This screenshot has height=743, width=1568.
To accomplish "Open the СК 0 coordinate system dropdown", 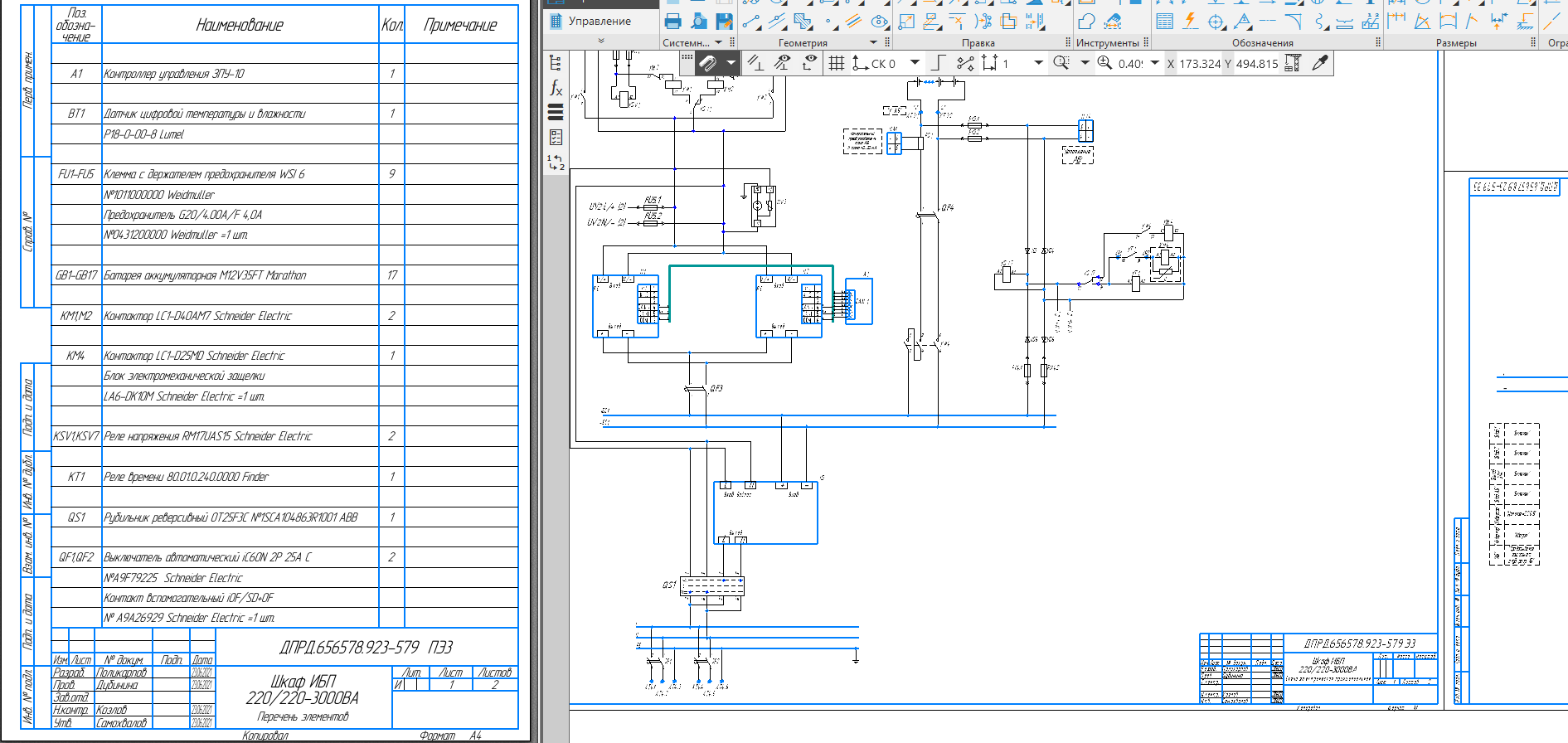I will click(x=915, y=63).
